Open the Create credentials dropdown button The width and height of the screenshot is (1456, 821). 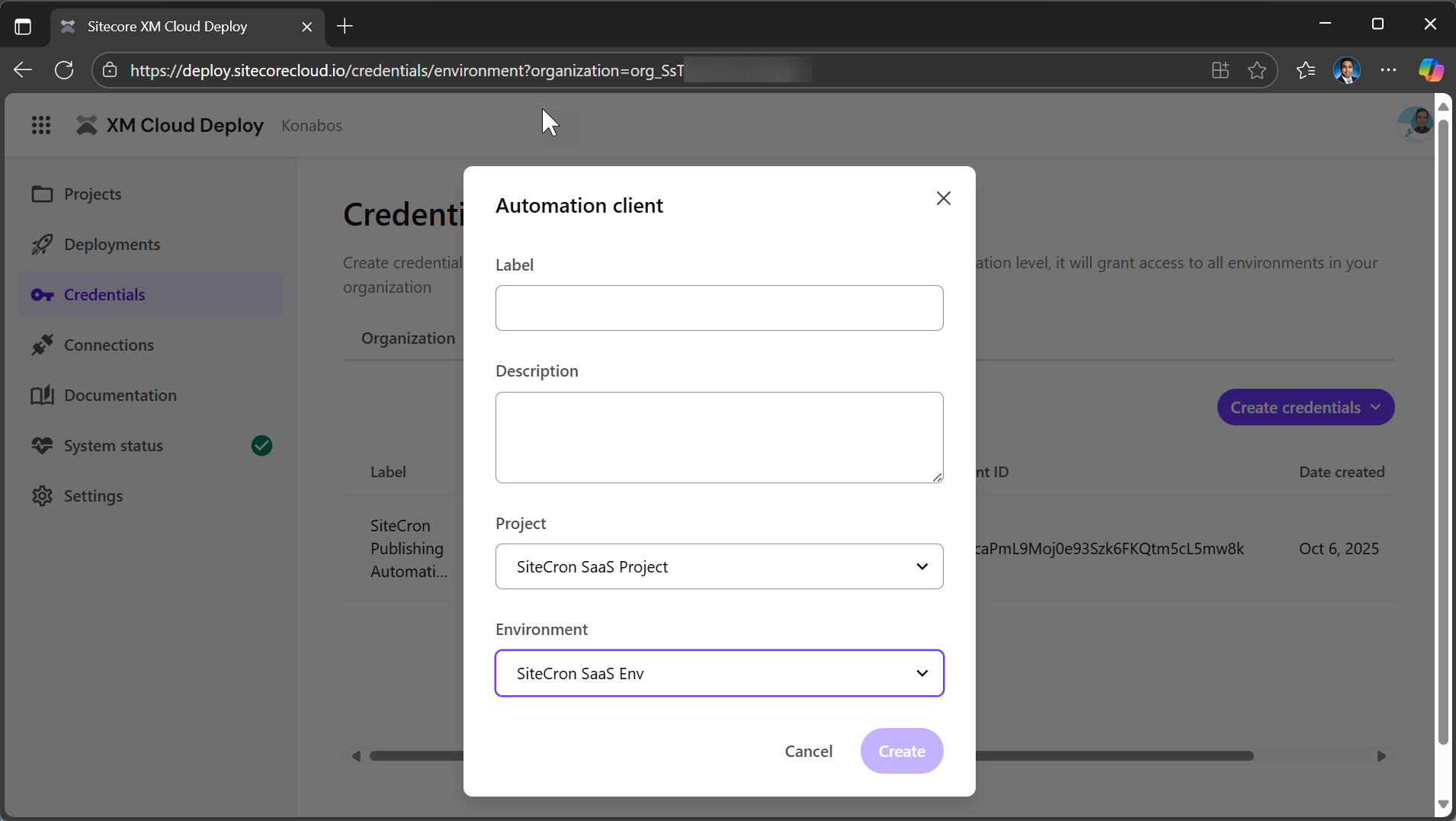pos(1305,408)
